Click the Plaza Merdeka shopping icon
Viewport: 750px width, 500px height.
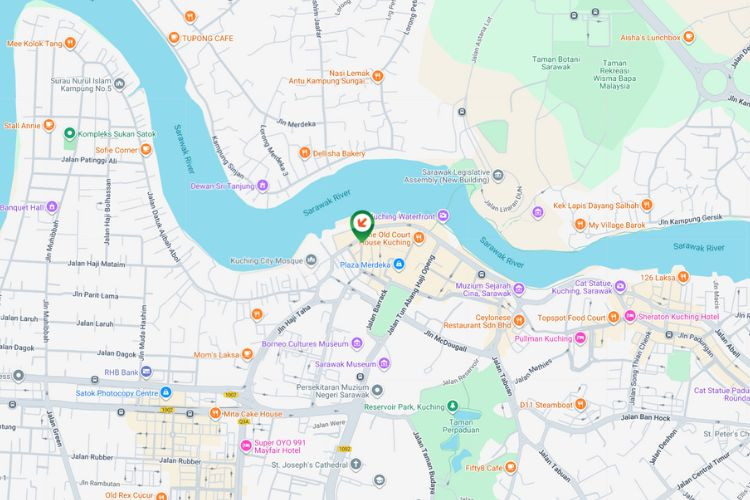398,264
